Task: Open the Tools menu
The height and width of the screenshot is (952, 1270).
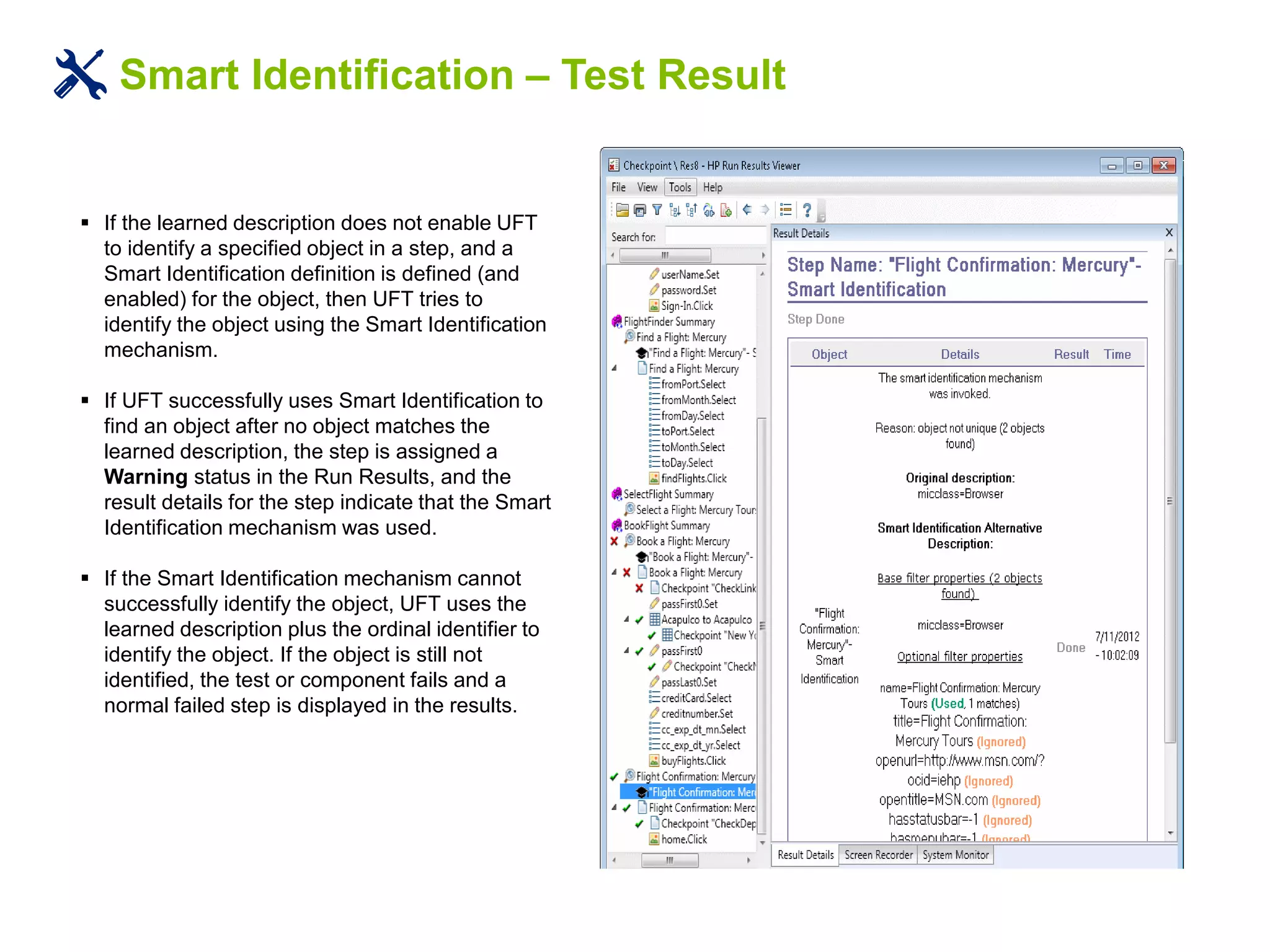Action: pyautogui.click(x=680, y=187)
